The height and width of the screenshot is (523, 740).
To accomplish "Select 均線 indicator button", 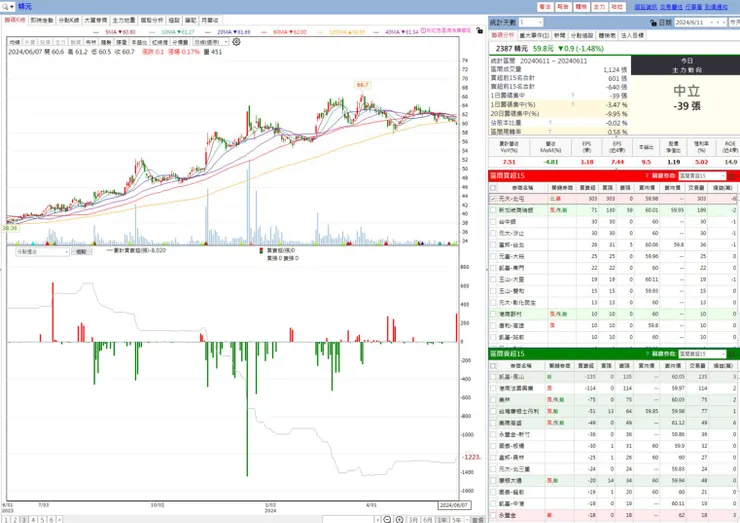I will 15,42.
